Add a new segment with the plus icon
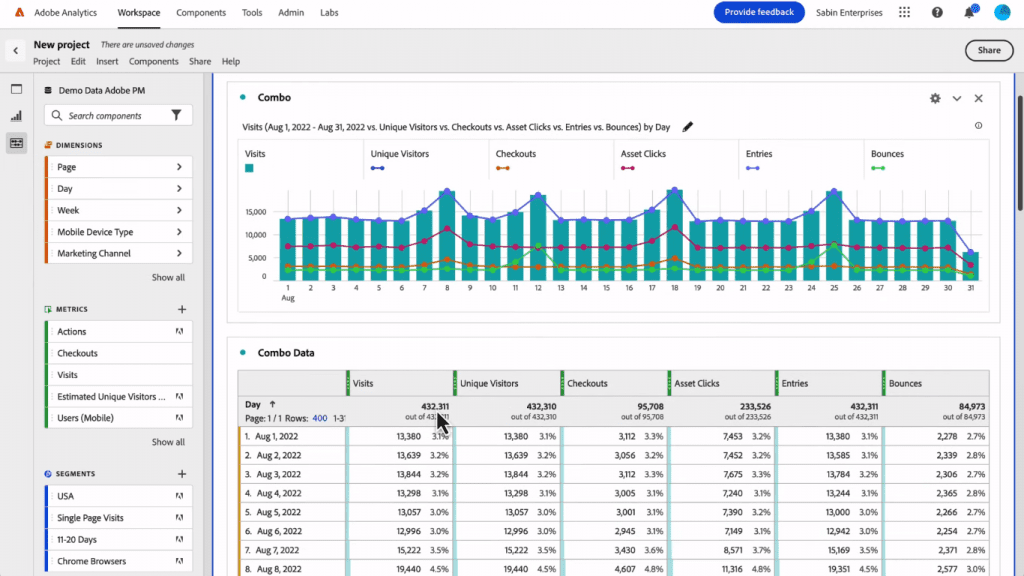Viewport: 1024px width, 576px height. 182,474
